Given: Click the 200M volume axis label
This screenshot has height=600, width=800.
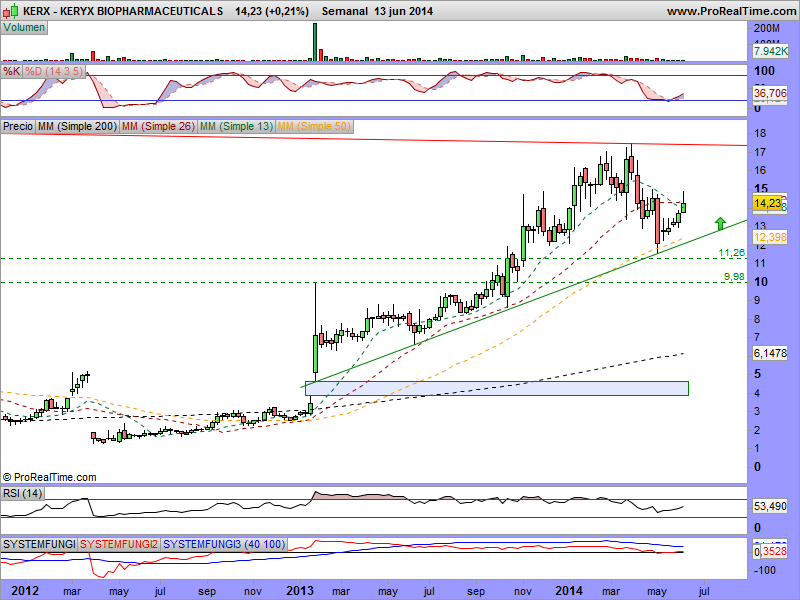Looking at the screenshot, I should 767,29.
